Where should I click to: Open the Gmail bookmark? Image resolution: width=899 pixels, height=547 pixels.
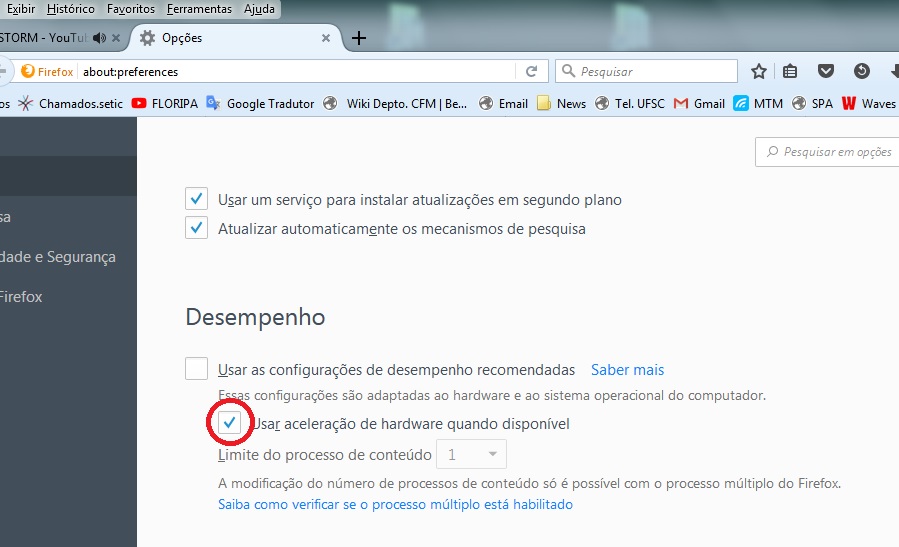pos(699,103)
